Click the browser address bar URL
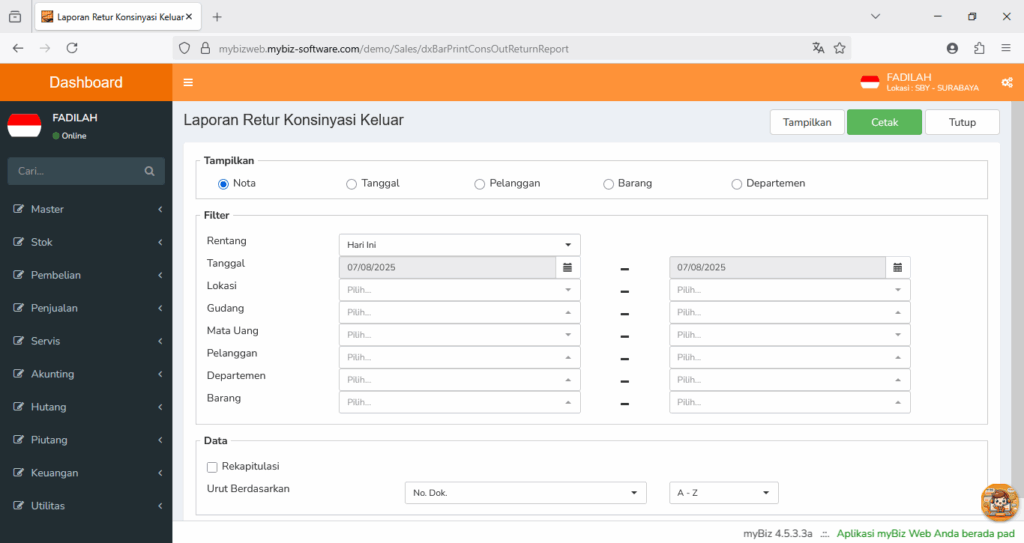 (393, 49)
